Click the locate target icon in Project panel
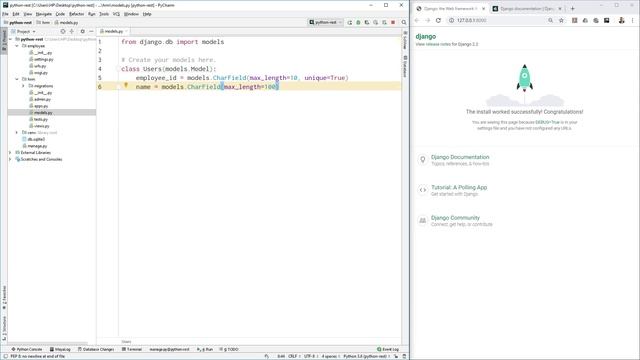The height and width of the screenshot is (360, 640). coord(63,31)
